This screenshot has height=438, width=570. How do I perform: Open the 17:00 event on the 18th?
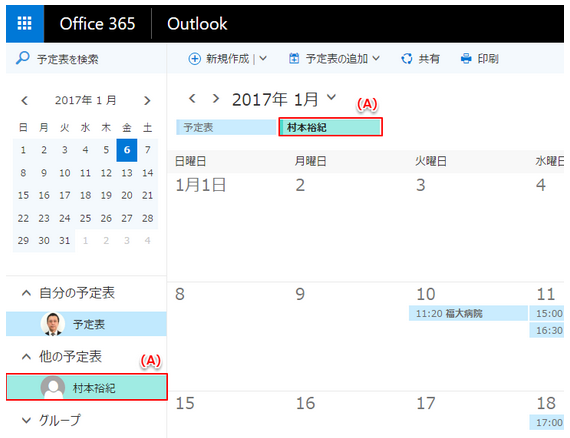[547, 422]
